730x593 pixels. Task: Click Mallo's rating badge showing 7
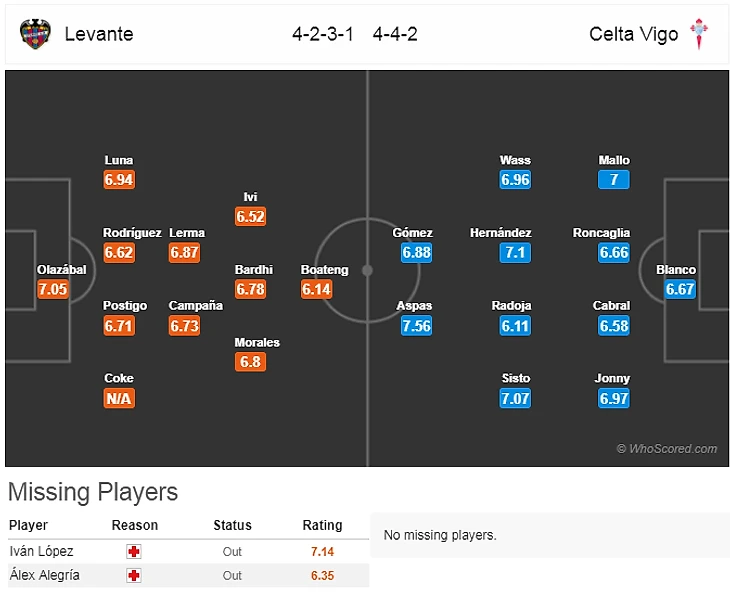pos(614,180)
